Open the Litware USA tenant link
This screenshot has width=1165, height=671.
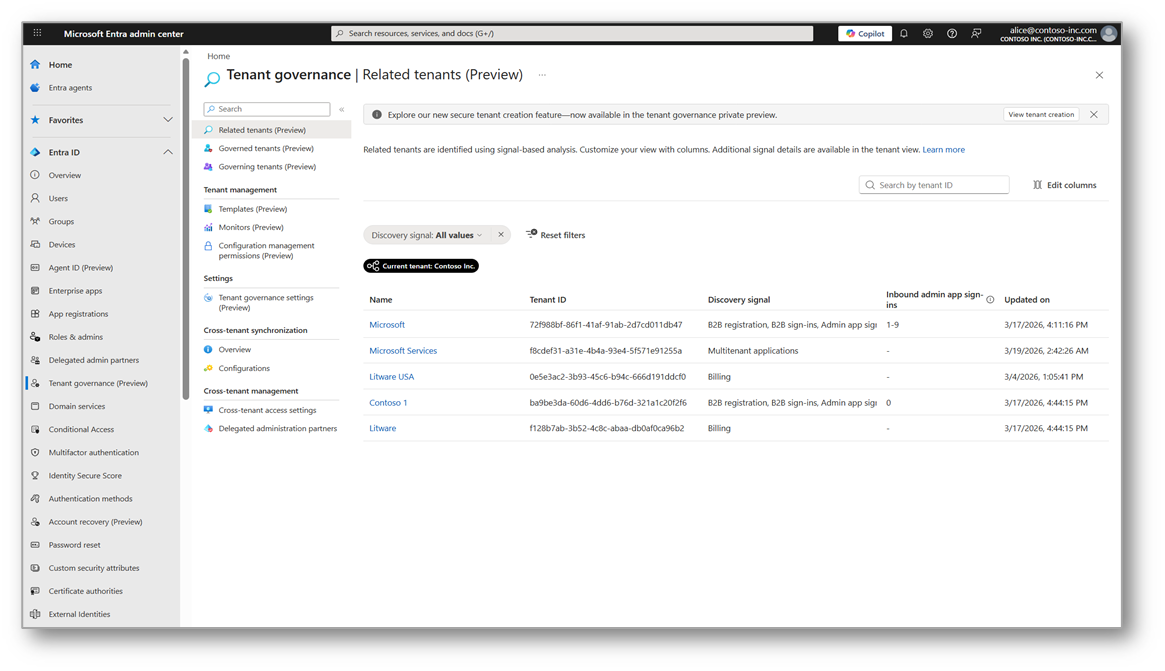point(392,377)
